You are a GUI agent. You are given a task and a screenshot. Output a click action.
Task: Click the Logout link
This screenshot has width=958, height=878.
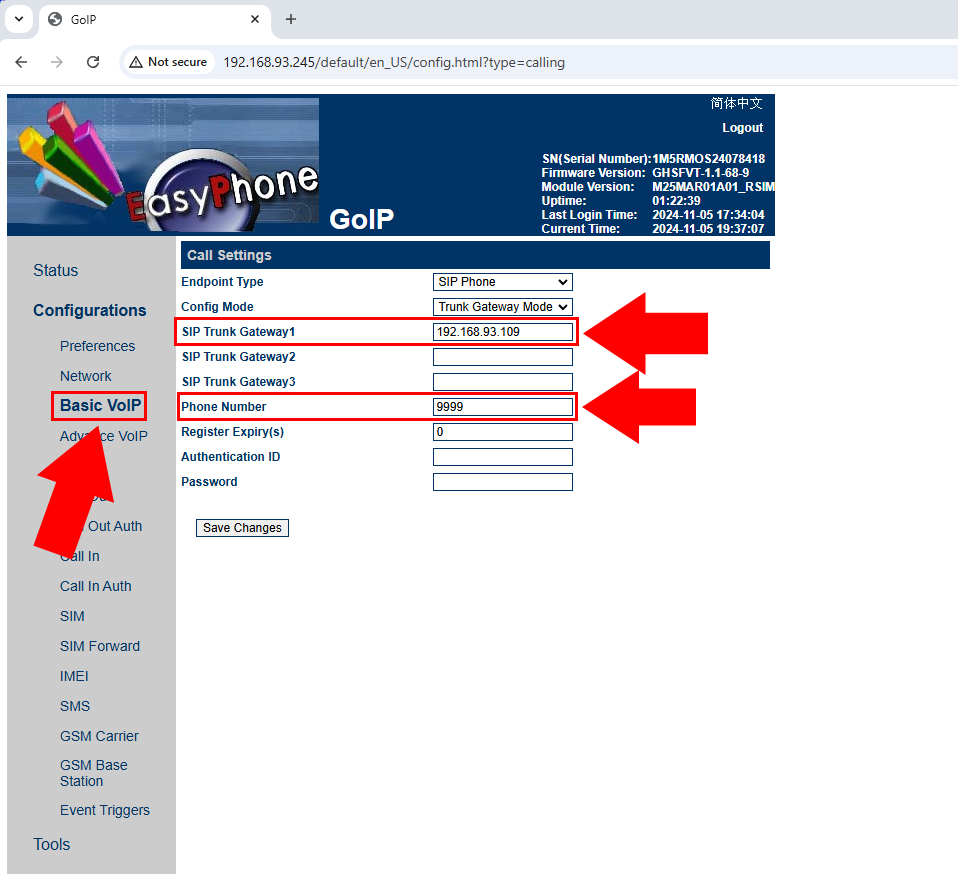click(x=742, y=128)
